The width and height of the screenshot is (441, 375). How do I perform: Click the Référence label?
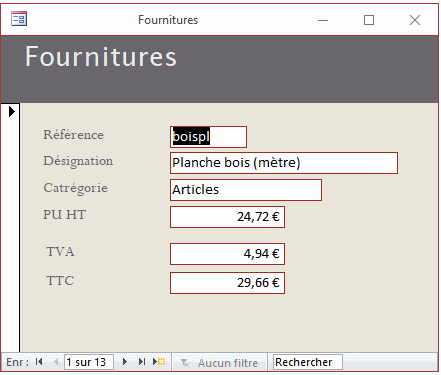point(74,135)
